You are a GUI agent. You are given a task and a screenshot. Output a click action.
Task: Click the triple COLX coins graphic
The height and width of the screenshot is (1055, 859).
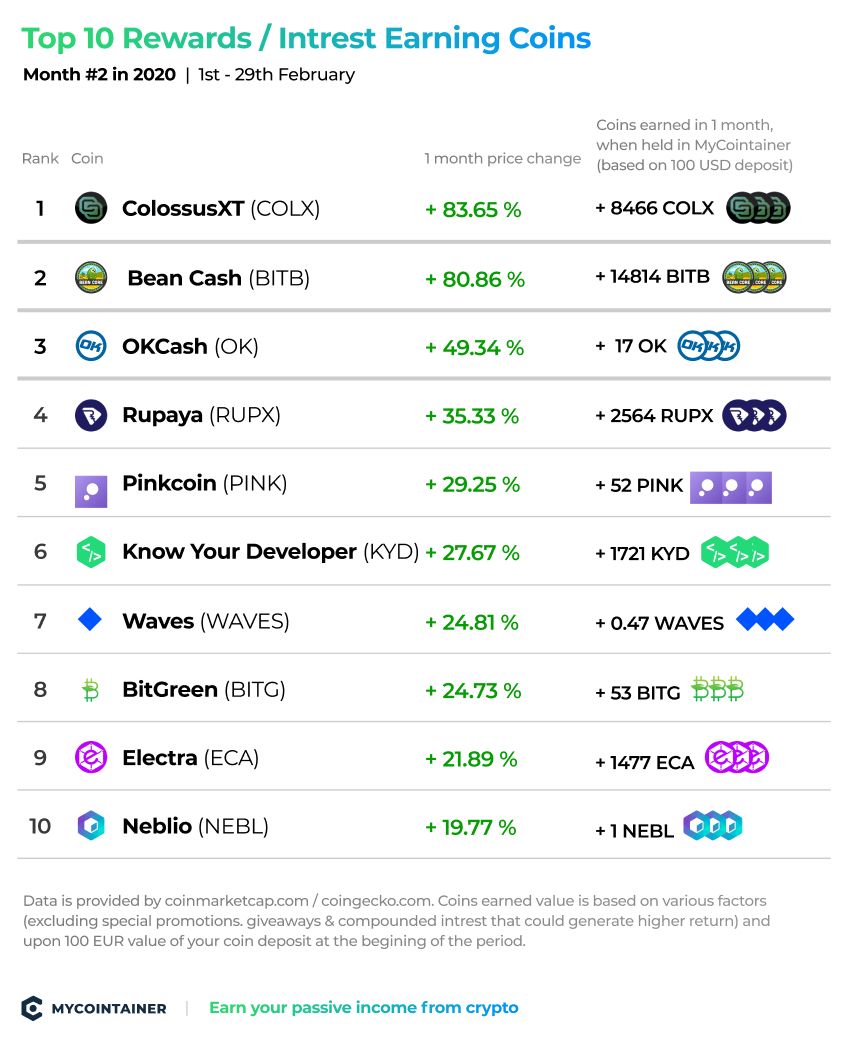758,208
